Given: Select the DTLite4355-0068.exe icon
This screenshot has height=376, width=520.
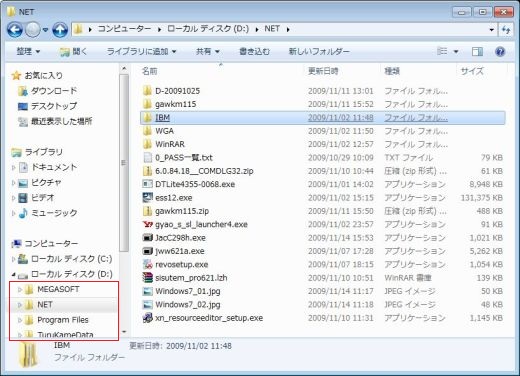Looking at the screenshot, I should tap(147, 184).
